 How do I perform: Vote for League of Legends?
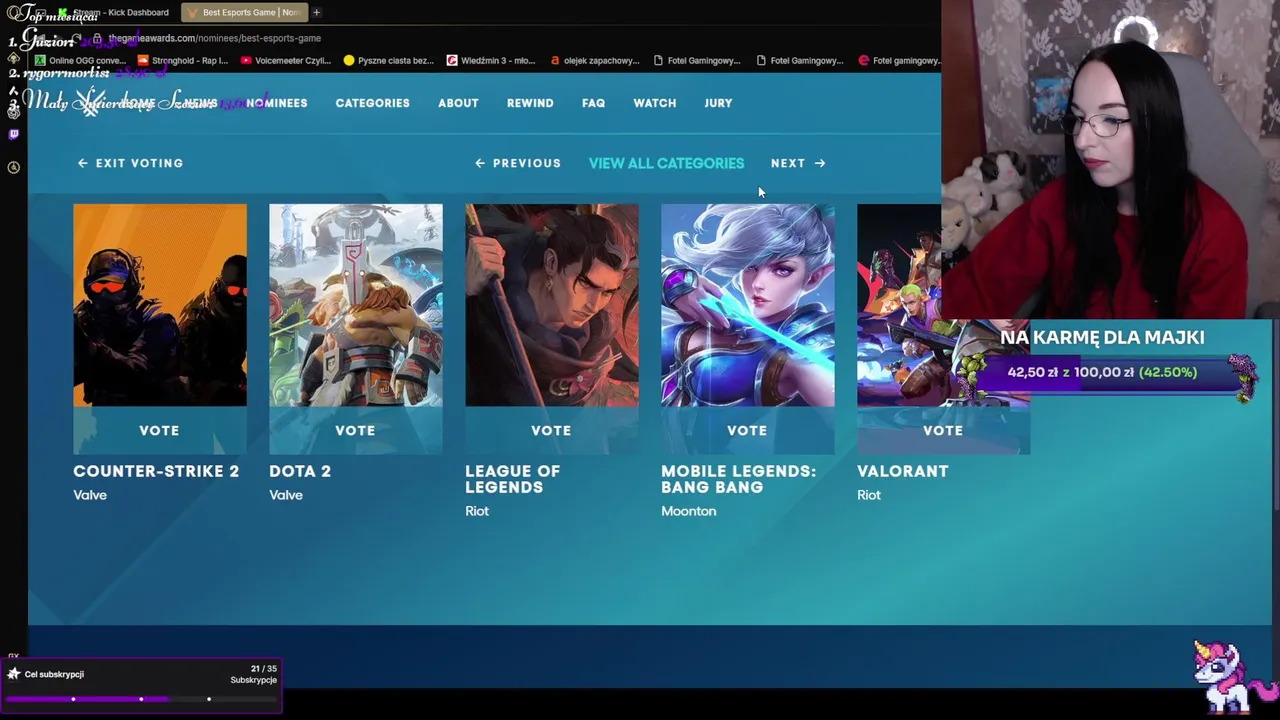(x=551, y=430)
